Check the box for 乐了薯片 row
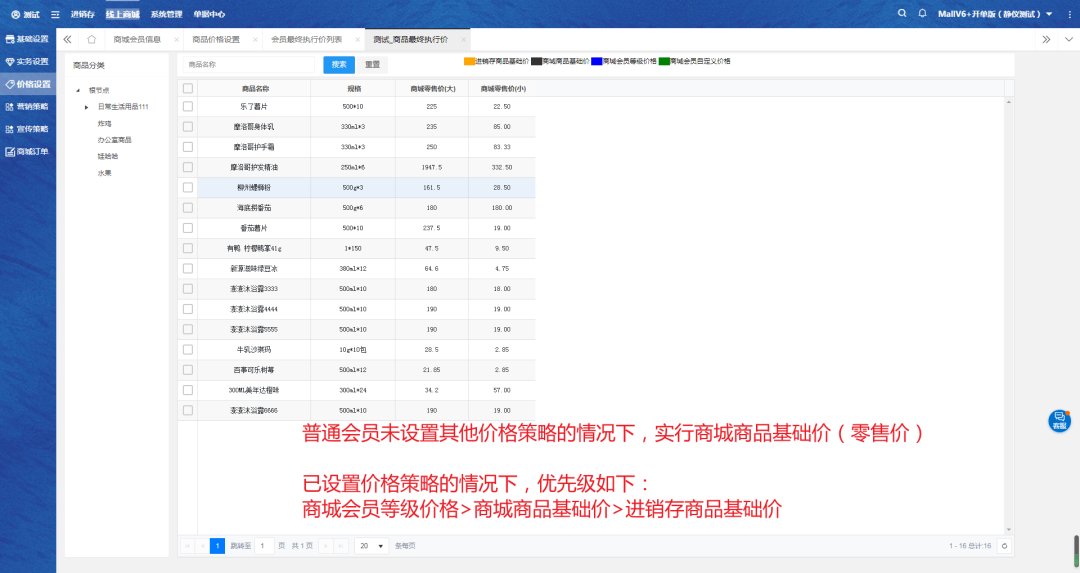 (x=187, y=106)
